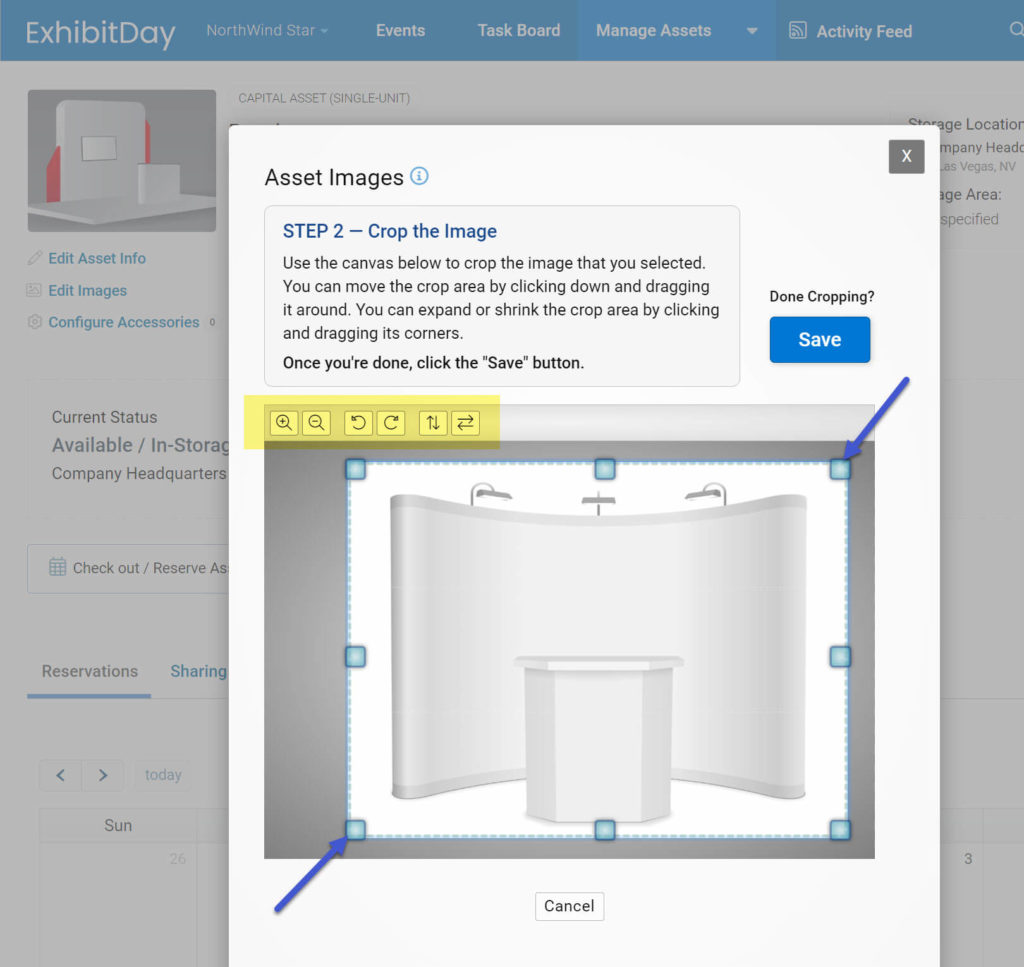Viewport: 1024px width, 967px height.
Task: Select the zoom out icon on the crop toolbar
Action: (317, 422)
